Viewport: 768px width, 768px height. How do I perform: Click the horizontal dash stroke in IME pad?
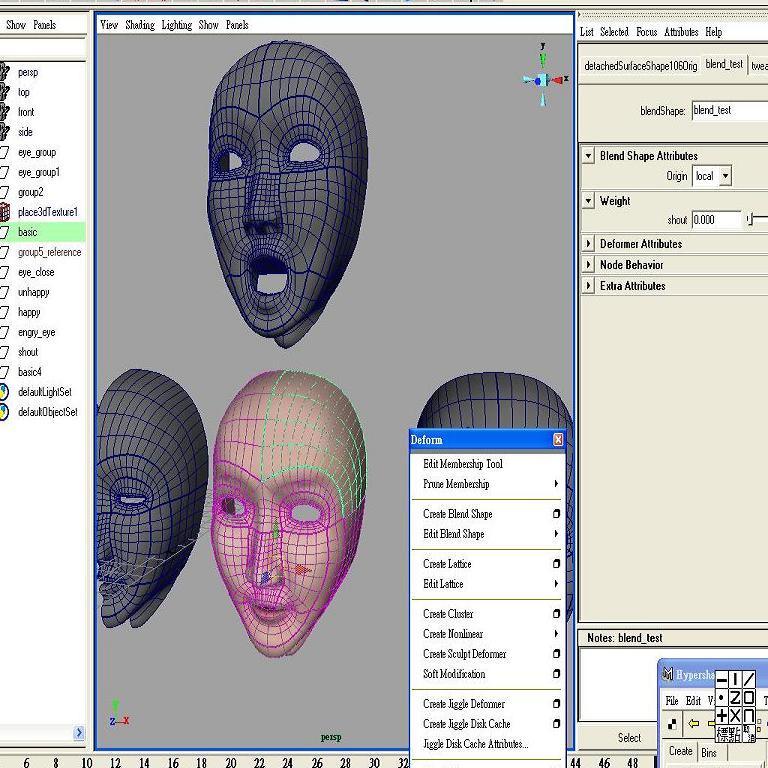[x=722, y=680]
